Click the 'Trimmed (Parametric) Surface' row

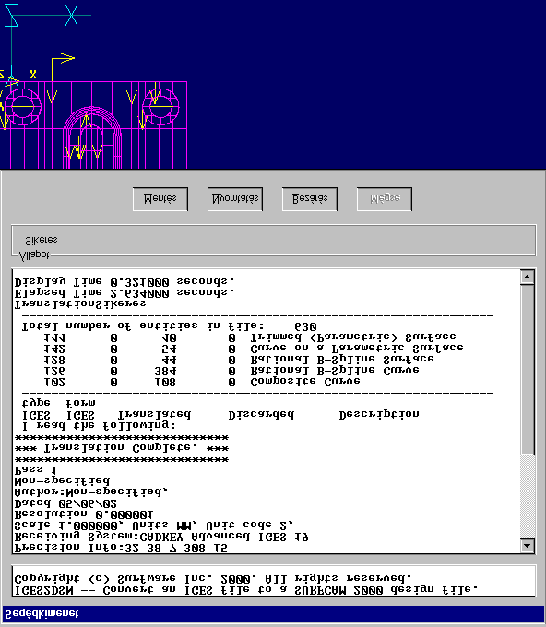[250, 338]
